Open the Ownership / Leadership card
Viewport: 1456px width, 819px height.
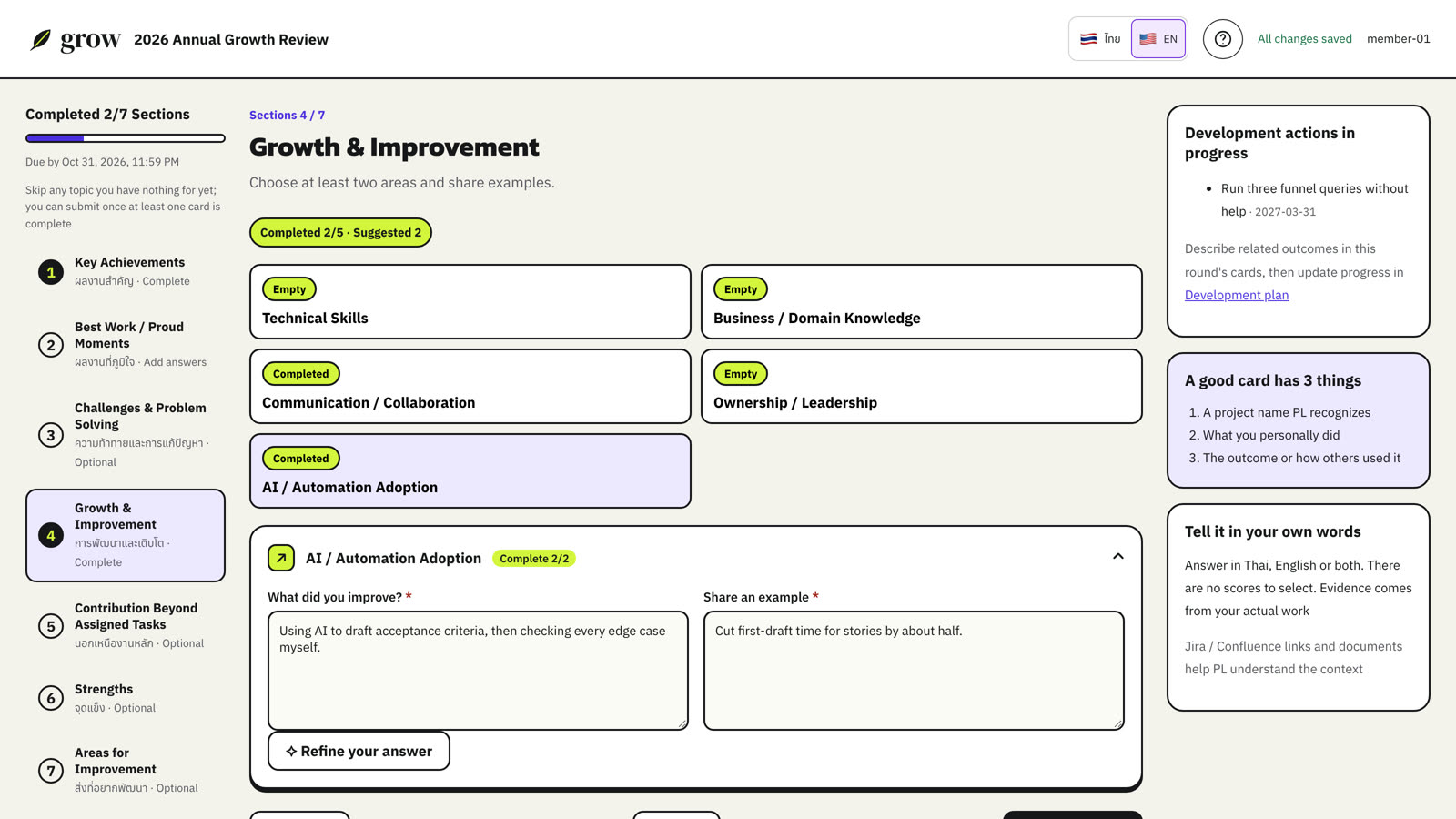point(922,387)
